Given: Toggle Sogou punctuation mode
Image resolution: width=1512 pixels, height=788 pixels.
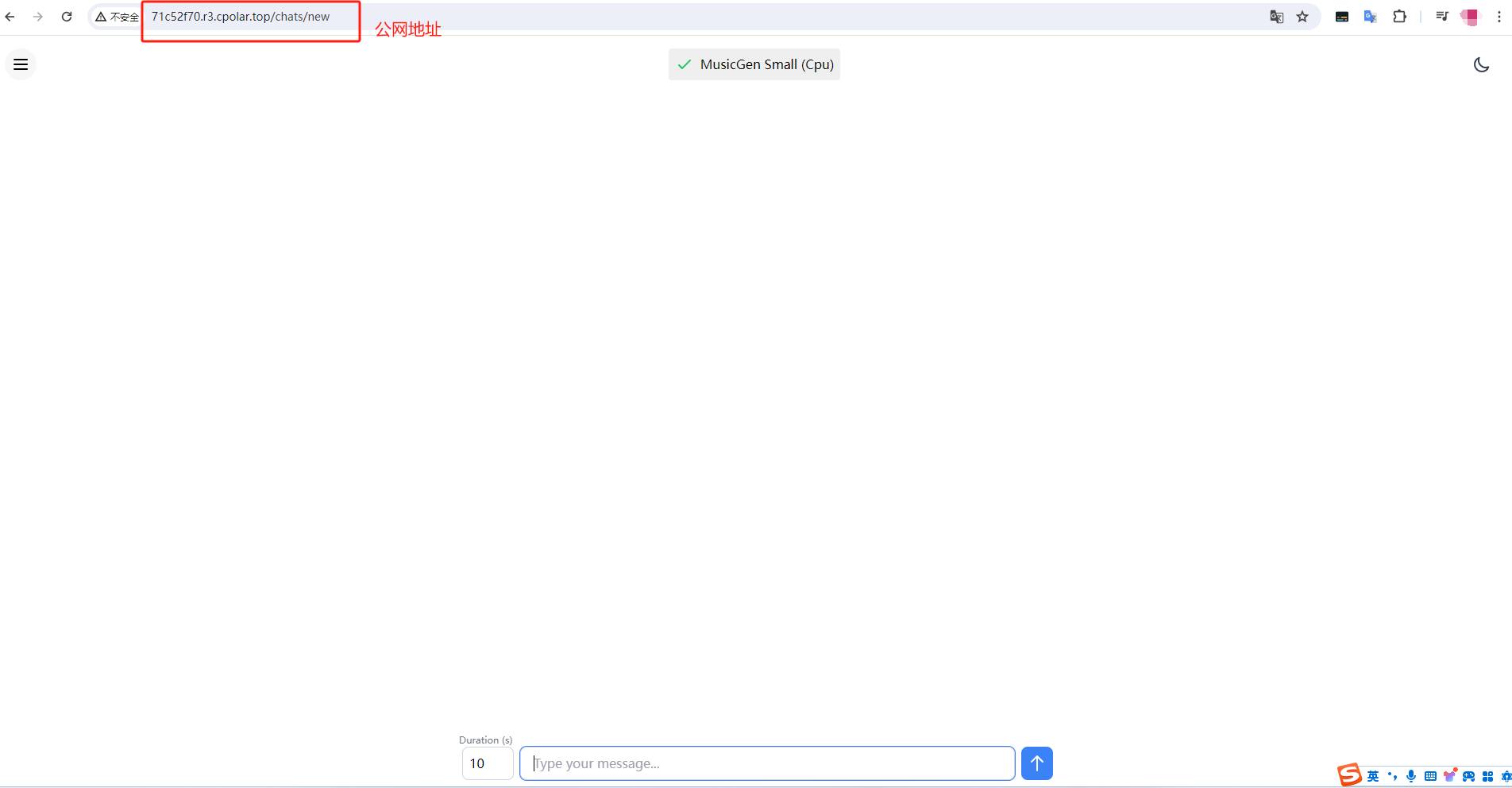Looking at the screenshot, I should [1392, 776].
